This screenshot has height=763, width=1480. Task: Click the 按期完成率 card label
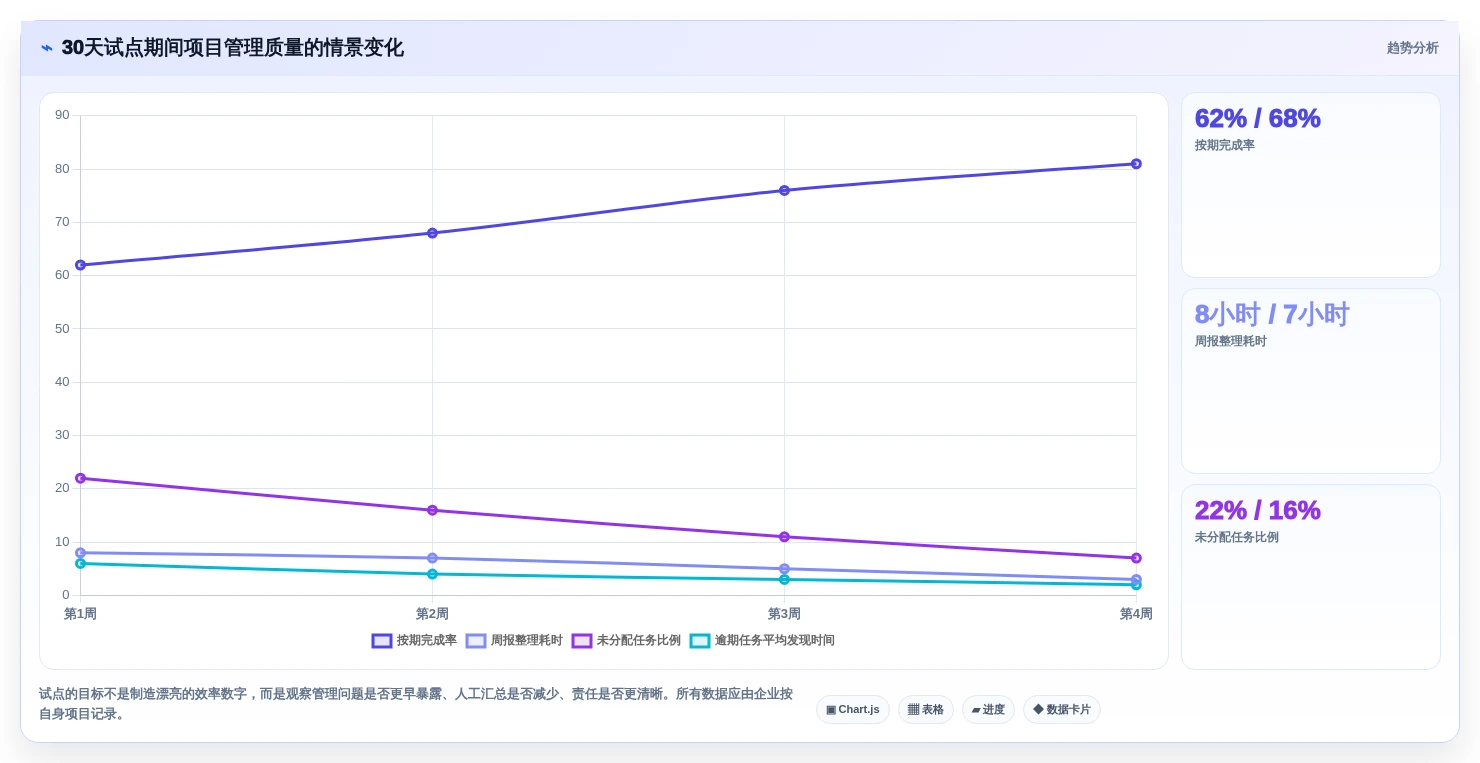coord(1224,145)
